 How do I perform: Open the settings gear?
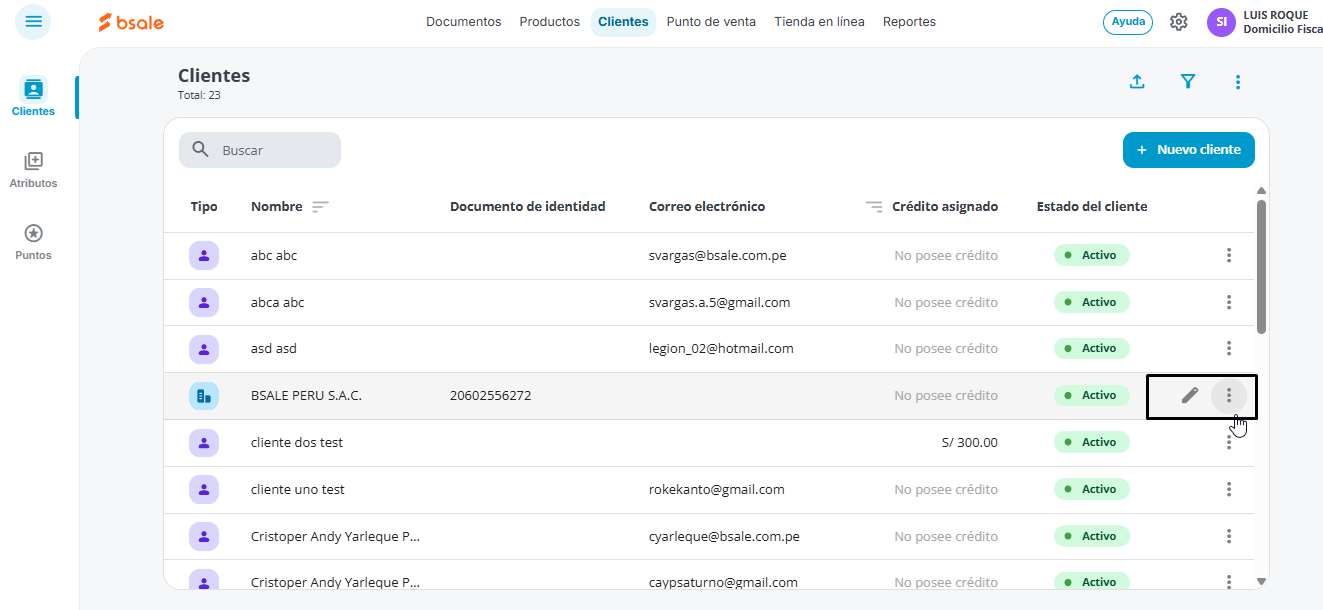pos(1179,22)
